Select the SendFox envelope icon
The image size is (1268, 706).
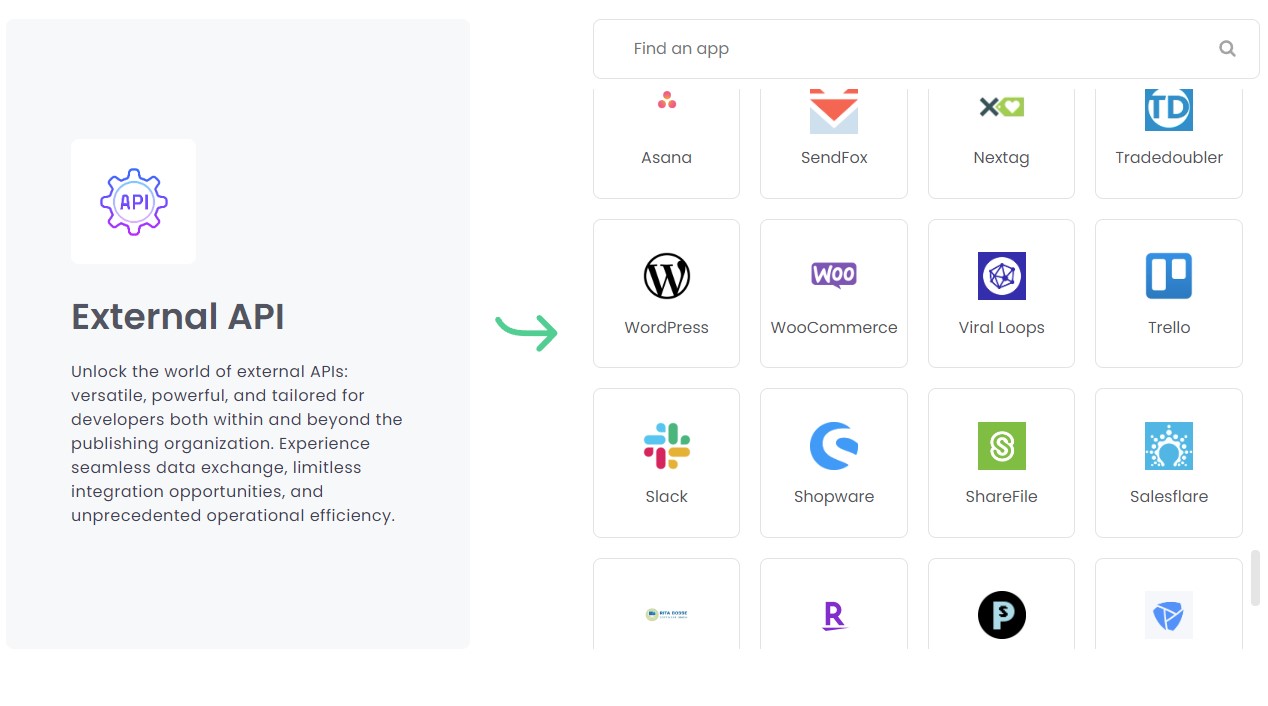(x=834, y=111)
